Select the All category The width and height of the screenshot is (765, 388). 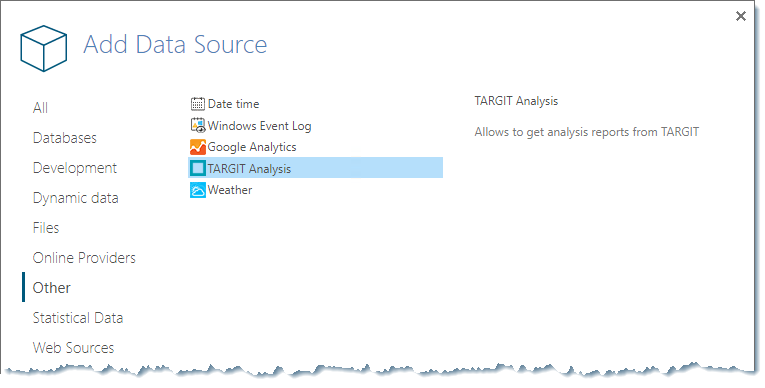(x=40, y=108)
